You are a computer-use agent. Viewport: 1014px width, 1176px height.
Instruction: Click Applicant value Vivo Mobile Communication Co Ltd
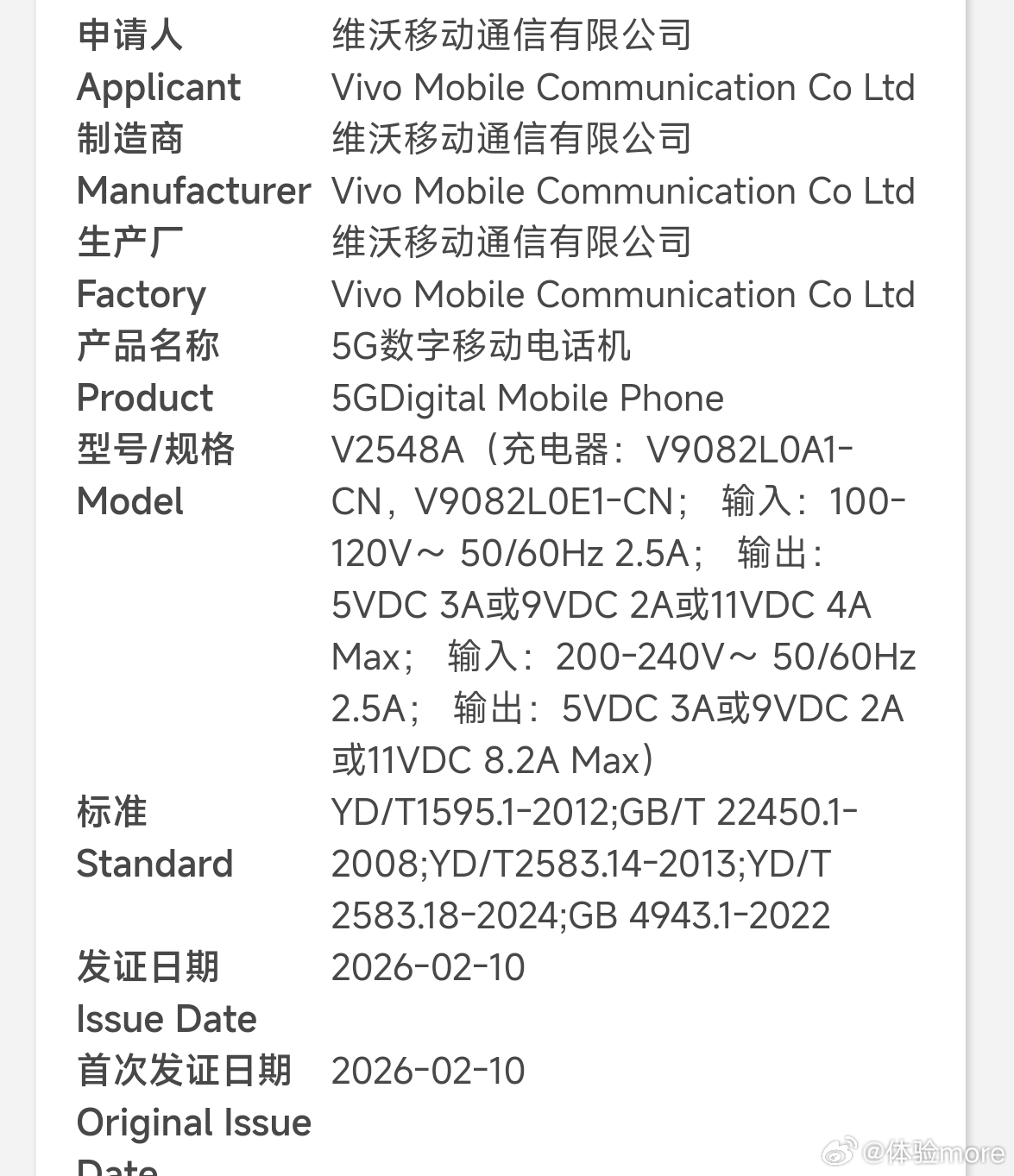(622, 87)
